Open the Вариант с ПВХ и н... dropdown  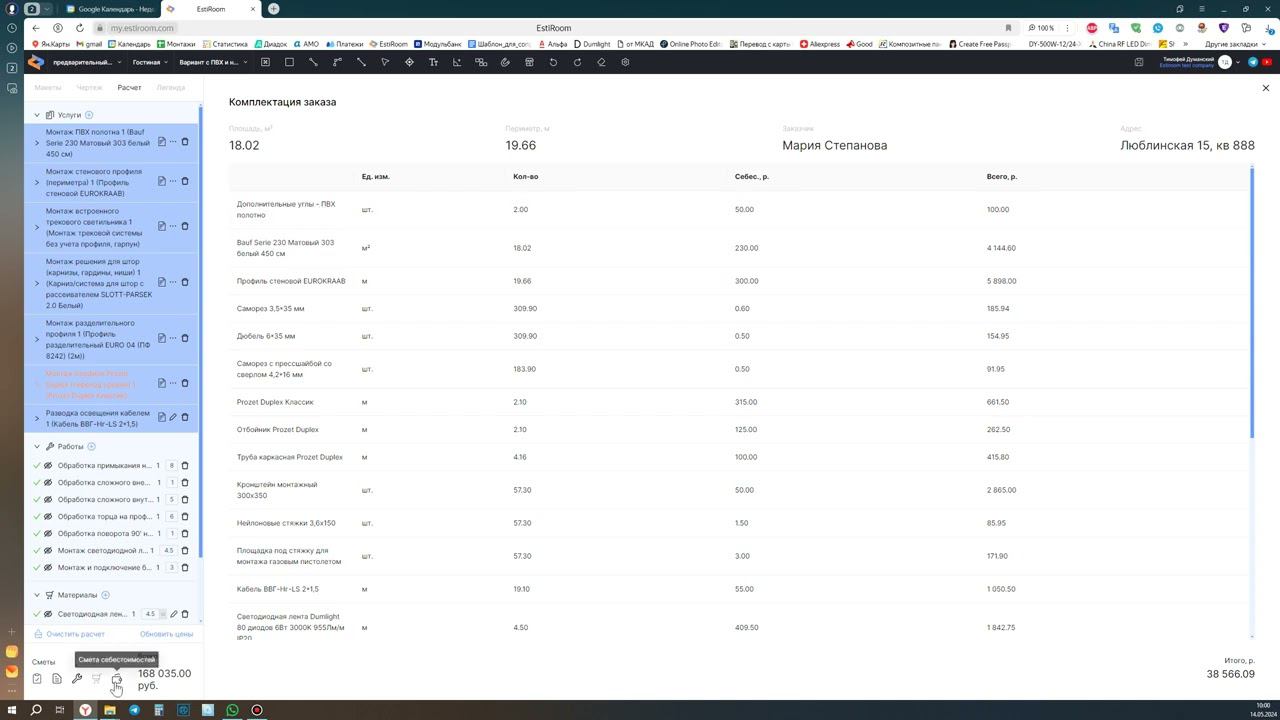point(213,62)
